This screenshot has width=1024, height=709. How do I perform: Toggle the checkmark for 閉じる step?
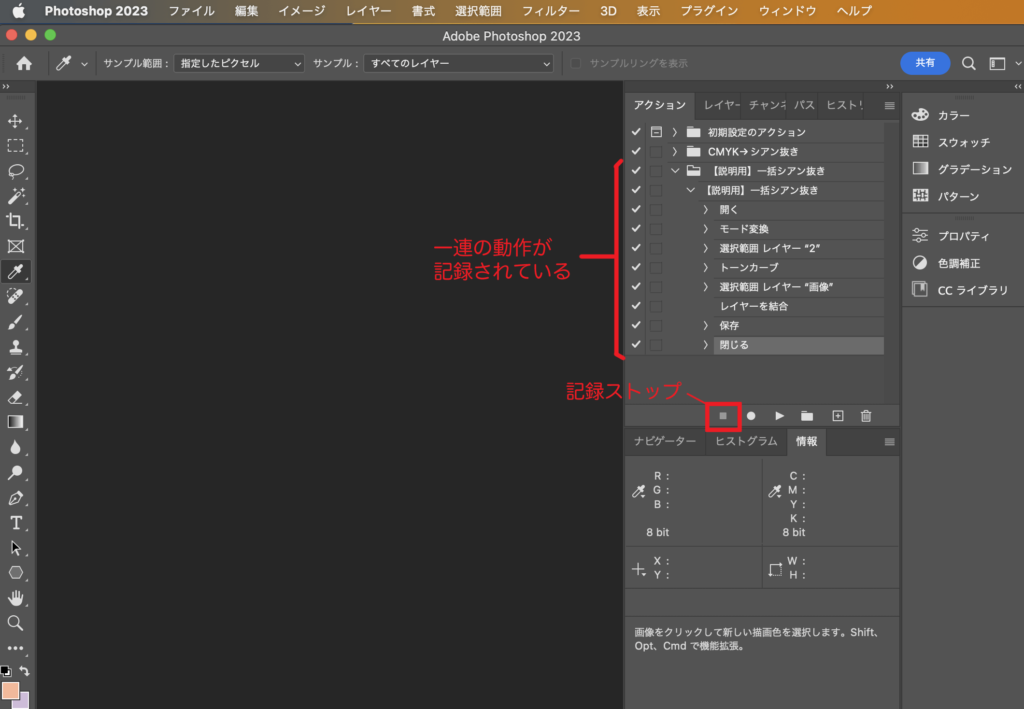pyautogui.click(x=636, y=345)
